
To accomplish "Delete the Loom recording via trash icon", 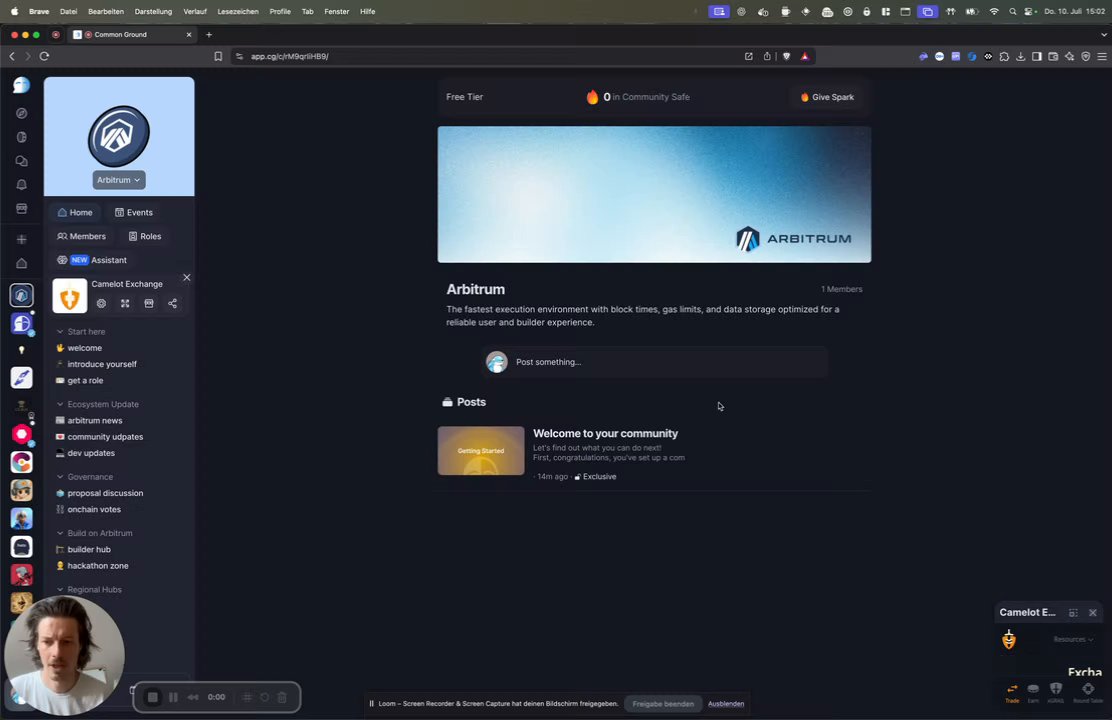I will point(282,697).
